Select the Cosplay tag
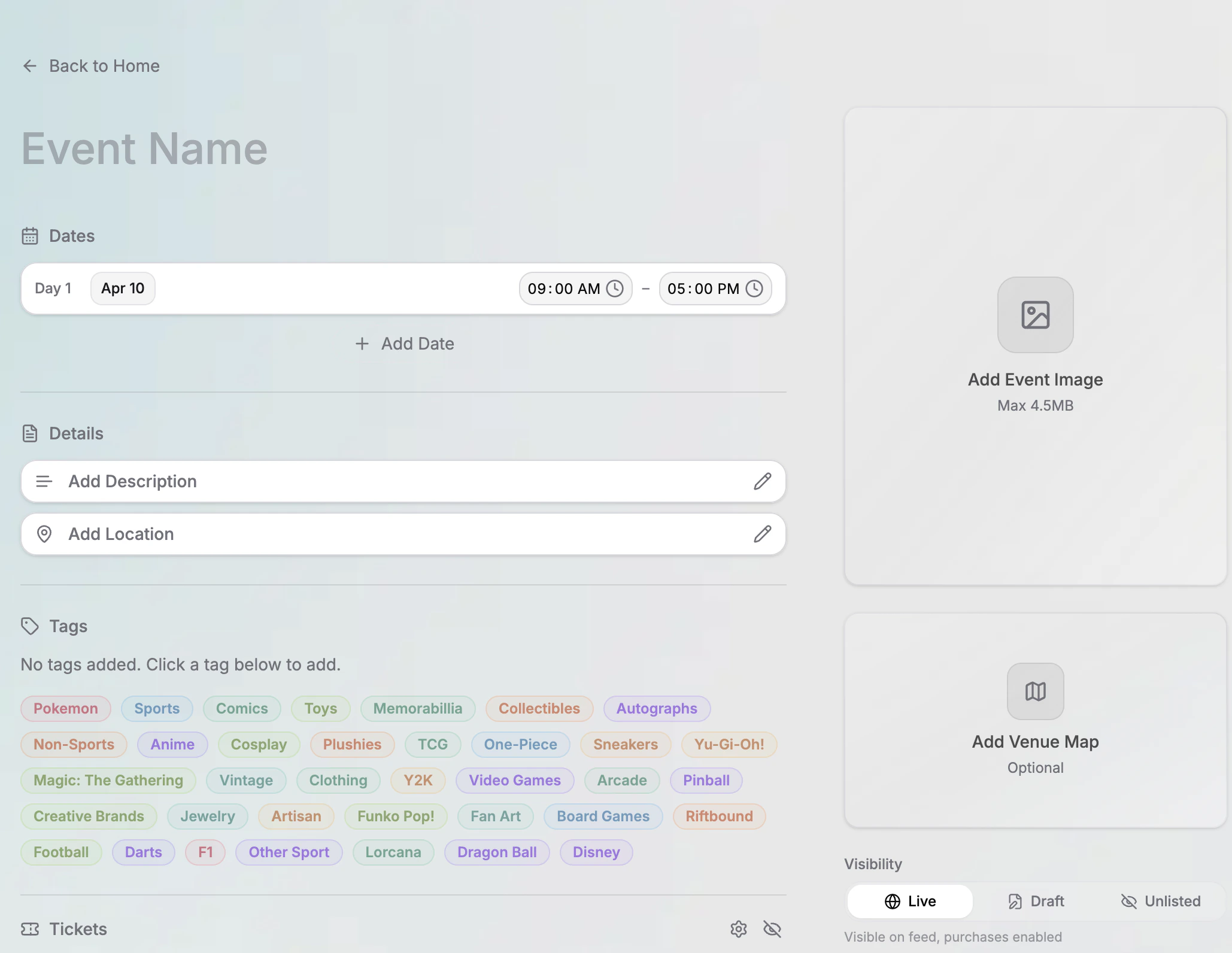 (259, 745)
